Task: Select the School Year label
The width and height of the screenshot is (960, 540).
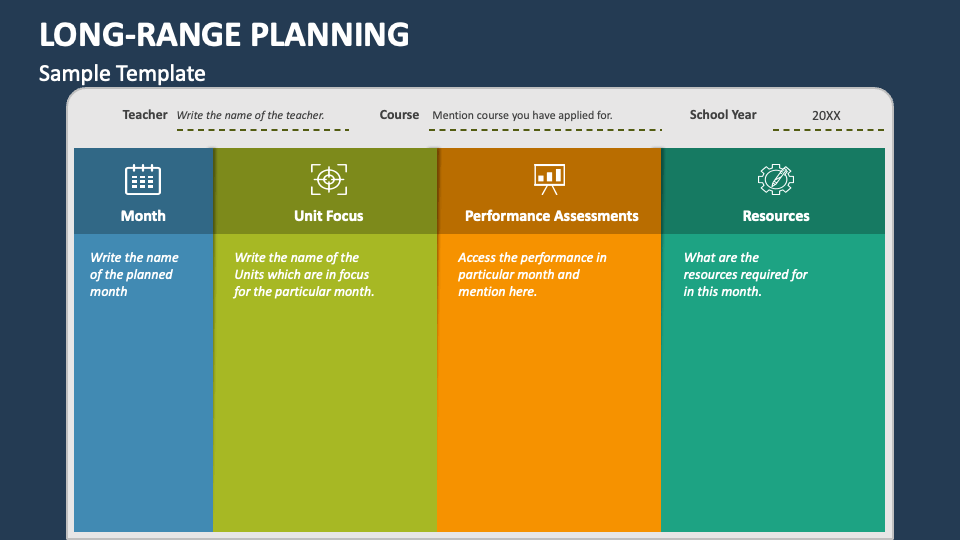Action: pyautogui.click(x=722, y=115)
